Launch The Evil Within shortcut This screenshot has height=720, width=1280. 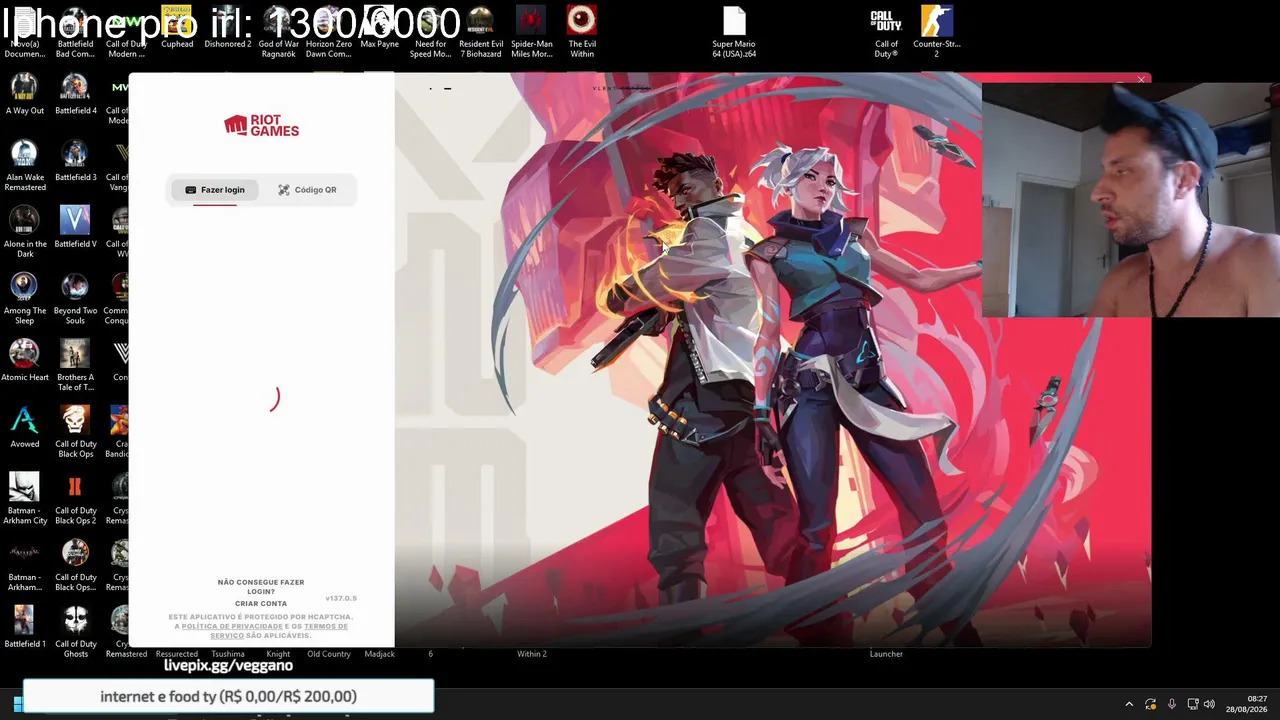point(582,32)
